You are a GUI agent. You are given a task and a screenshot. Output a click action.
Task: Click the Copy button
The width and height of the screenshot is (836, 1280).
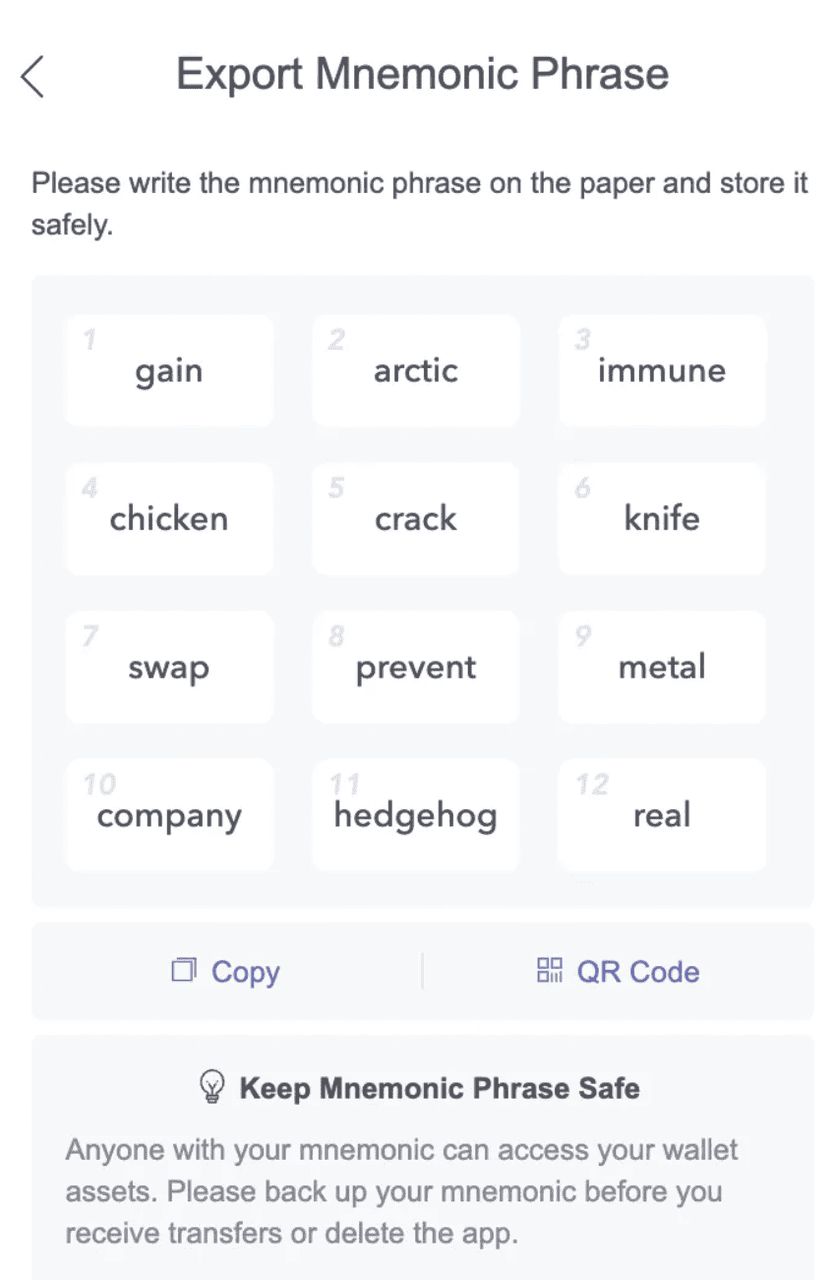pyautogui.click(x=225, y=971)
